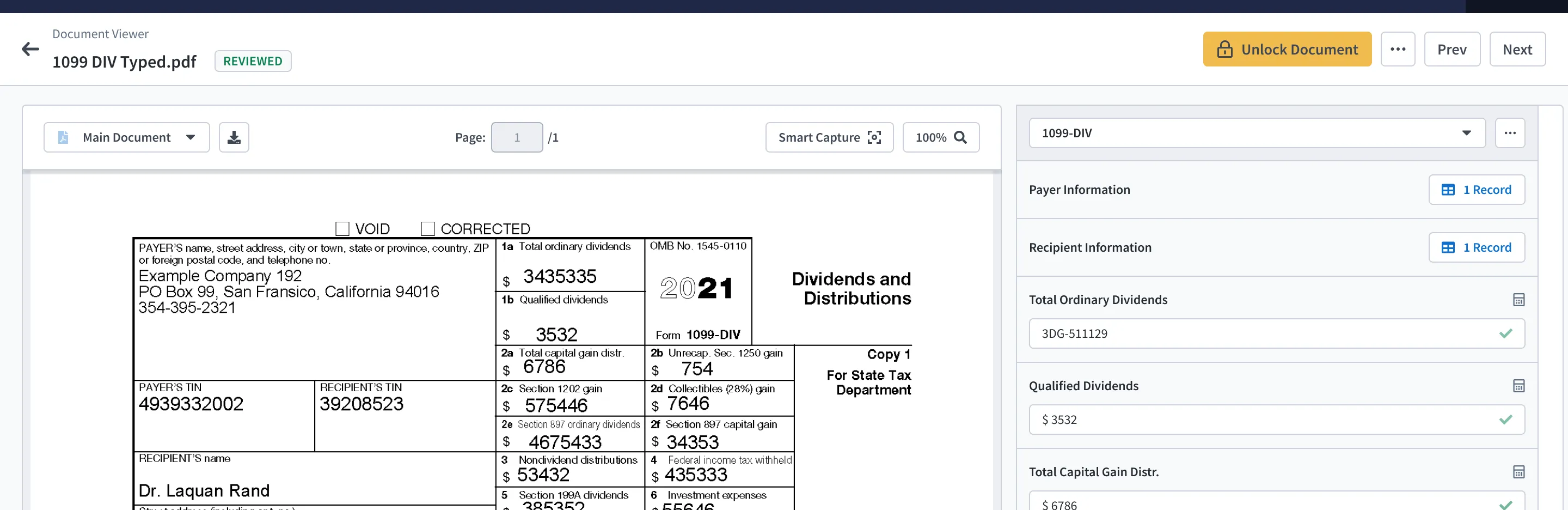The height and width of the screenshot is (510, 1568).
Task: Click the value 3435335 in box 1a
Action: (x=559, y=277)
